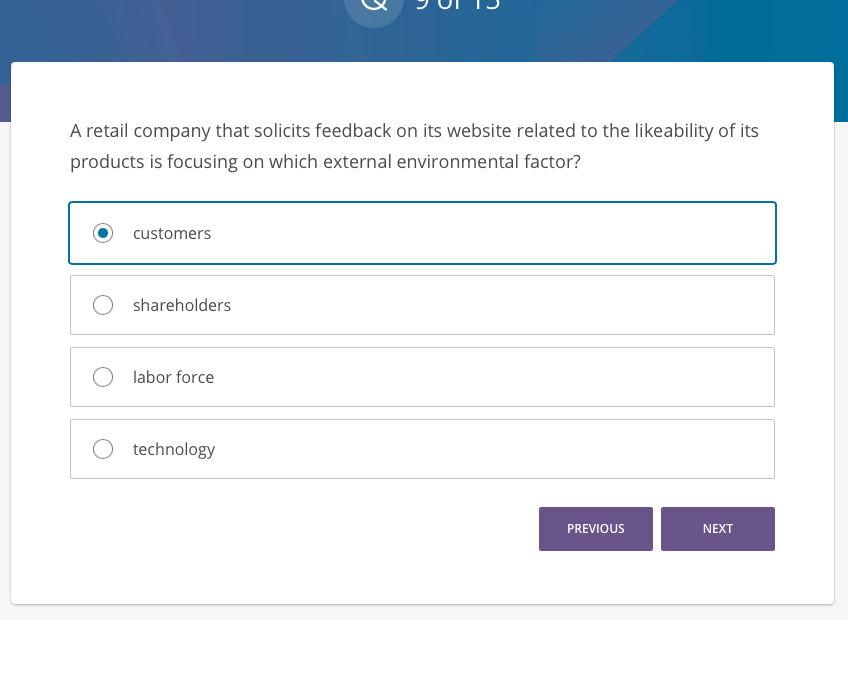Click the word 'technology' label text
The width and height of the screenshot is (848, 689).
(173, 449)
